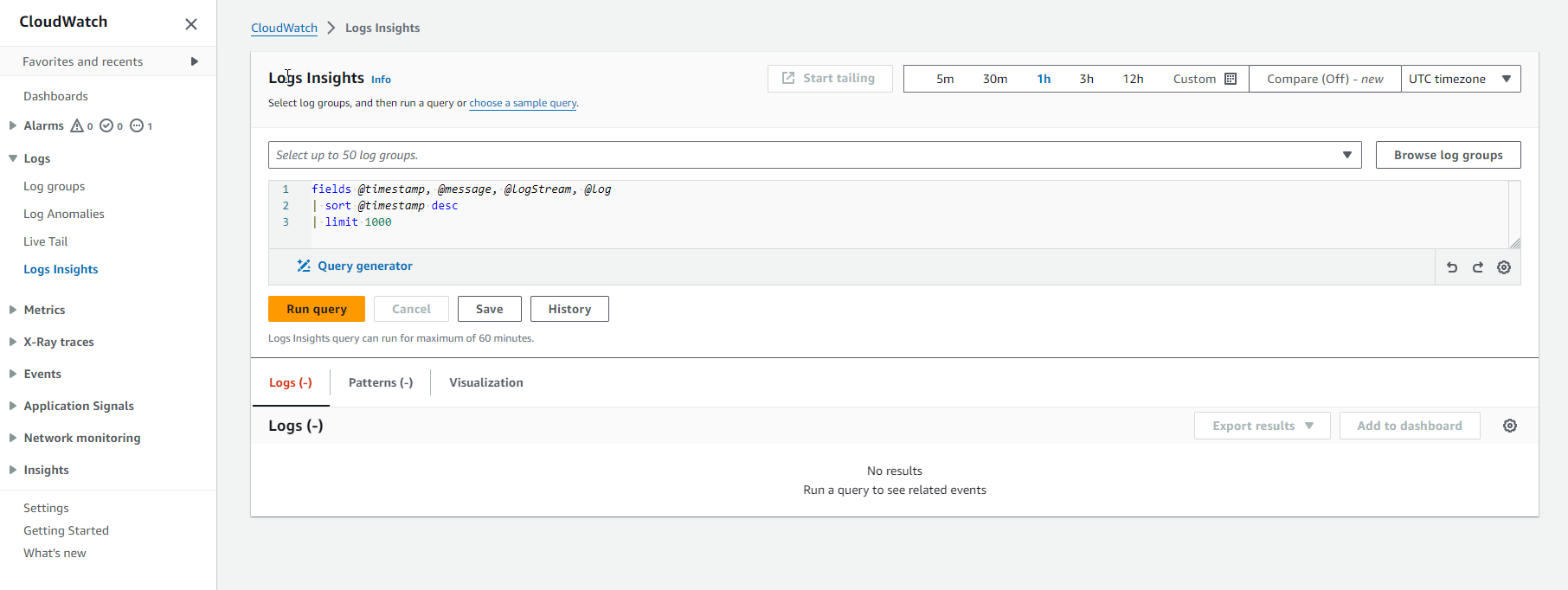This screenshot has height=590, width=1568.
Task: Open What's new in the sidebar
Action: (x=55, y=553)
